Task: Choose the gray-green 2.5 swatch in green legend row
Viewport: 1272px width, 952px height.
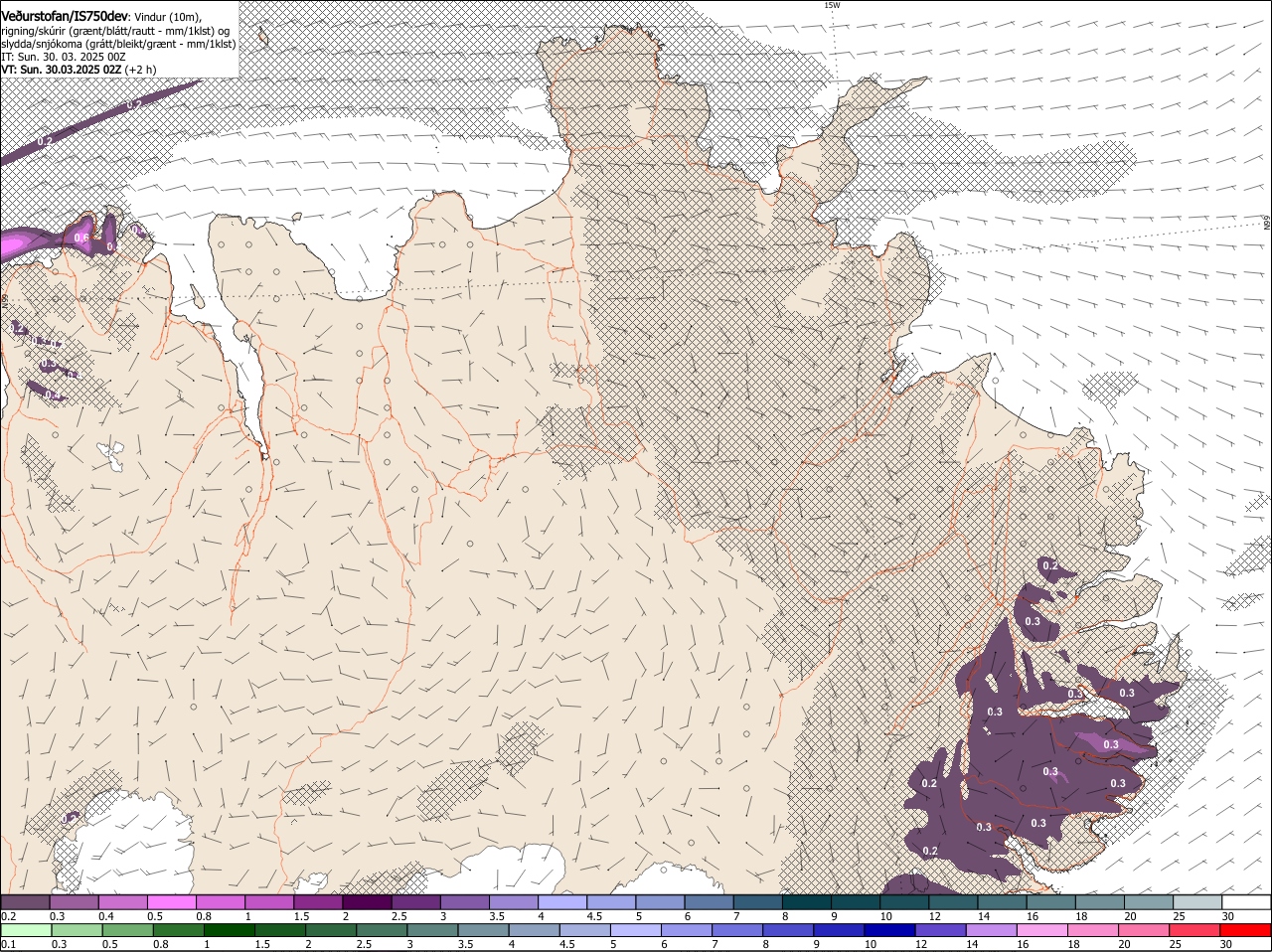Action: point(382,930)
